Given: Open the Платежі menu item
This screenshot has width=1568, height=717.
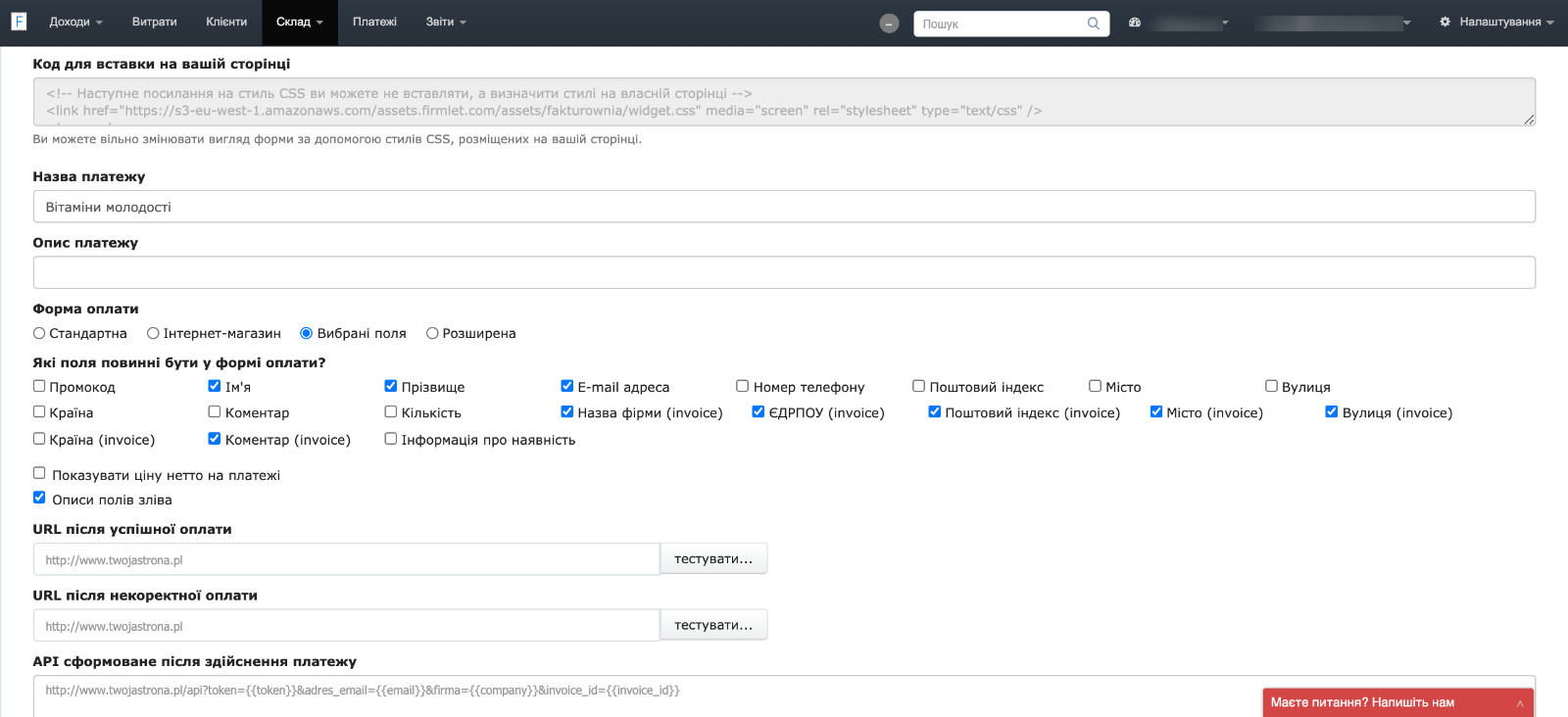Looking at the screenshot, I should click(374, 22).
